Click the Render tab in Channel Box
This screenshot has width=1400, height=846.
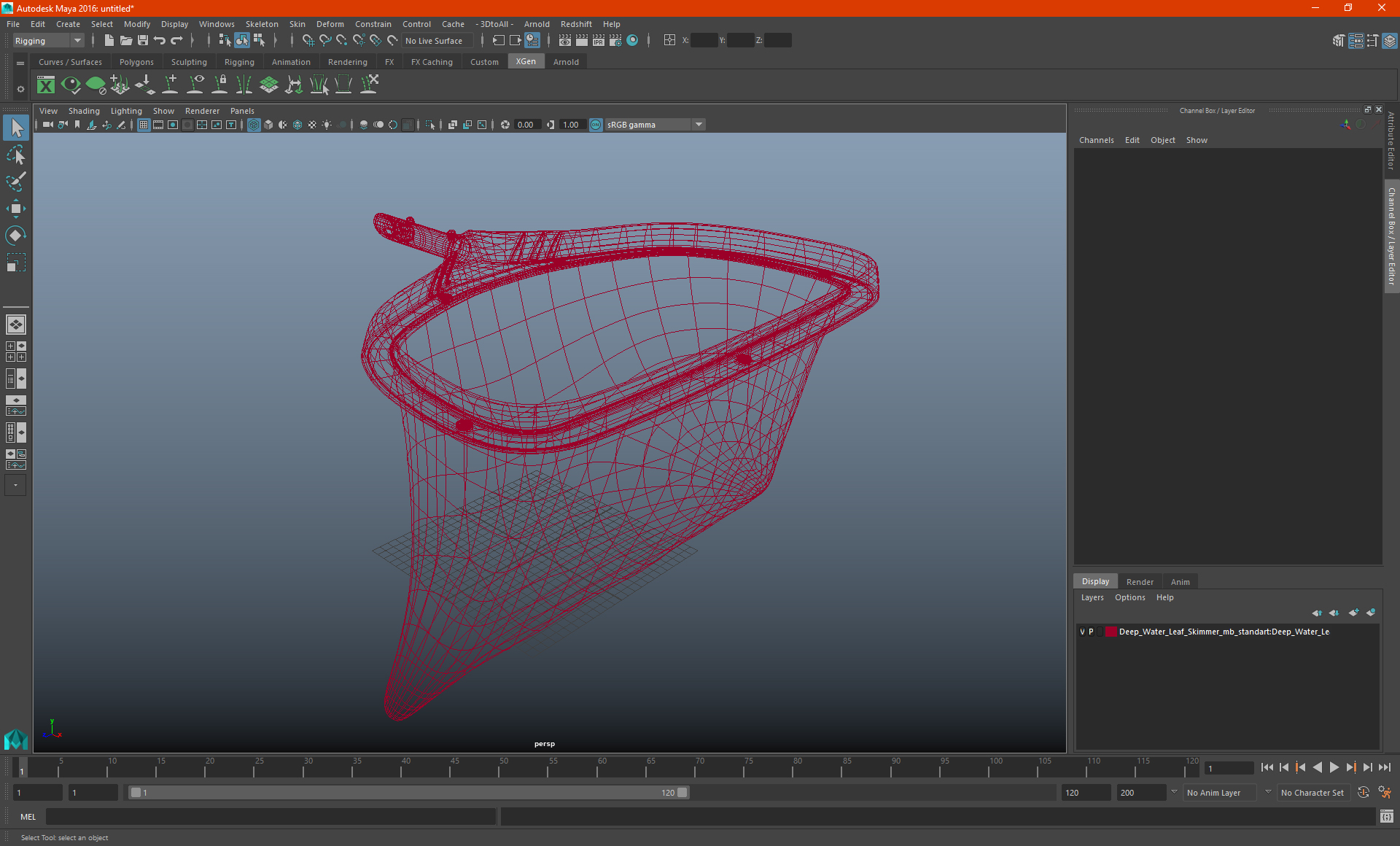[x=1139, y=581]
